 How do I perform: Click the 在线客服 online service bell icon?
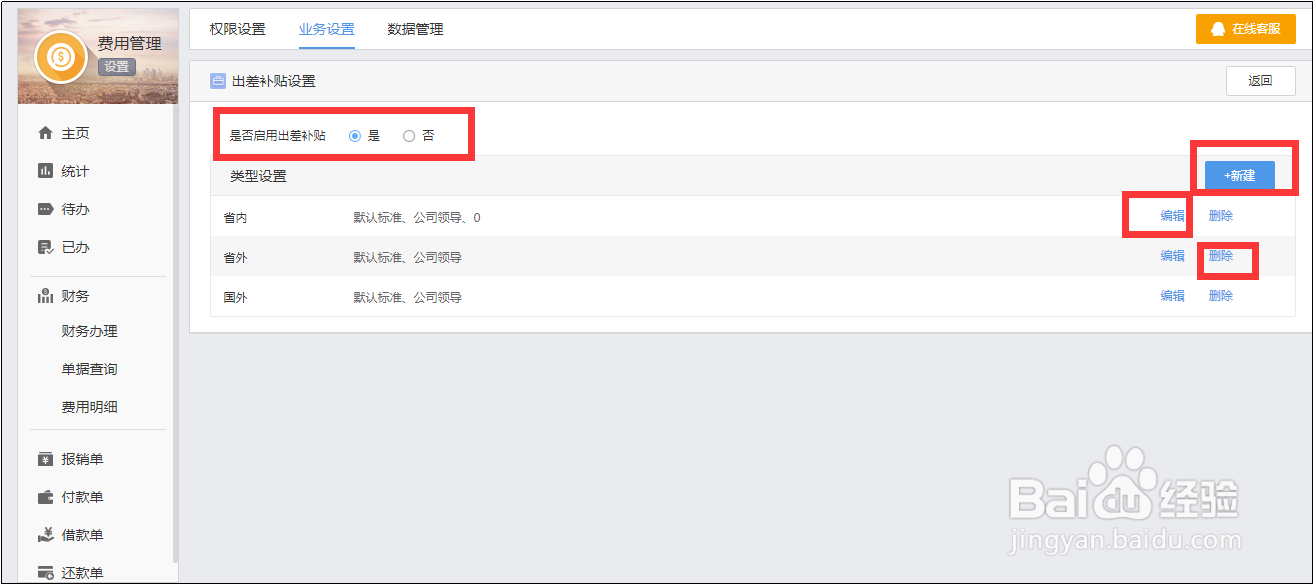pyautogui.click(x=1216, y=28)
